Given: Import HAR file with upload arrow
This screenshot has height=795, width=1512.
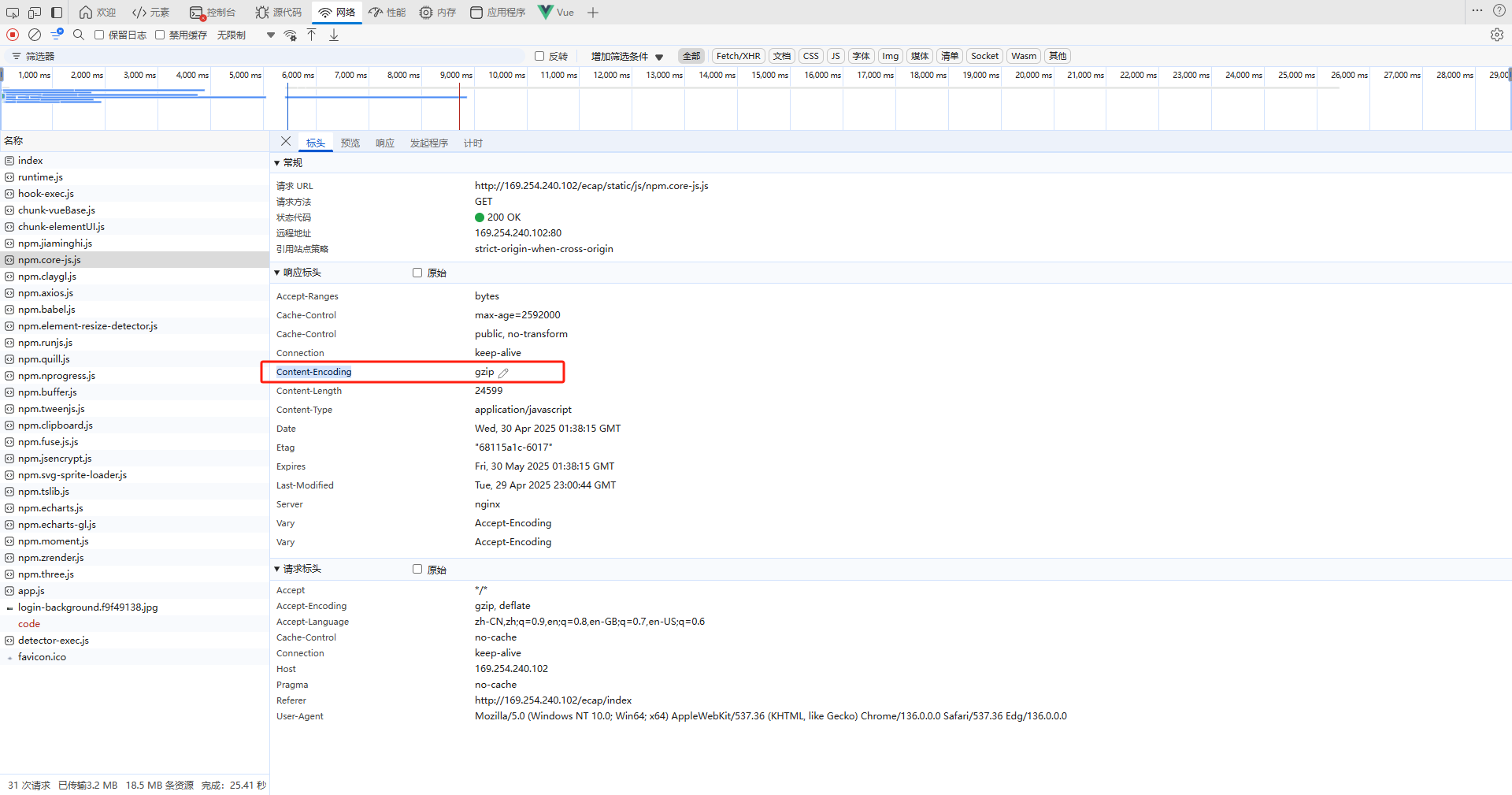Looking at the screenshot, I should [312, 35].
